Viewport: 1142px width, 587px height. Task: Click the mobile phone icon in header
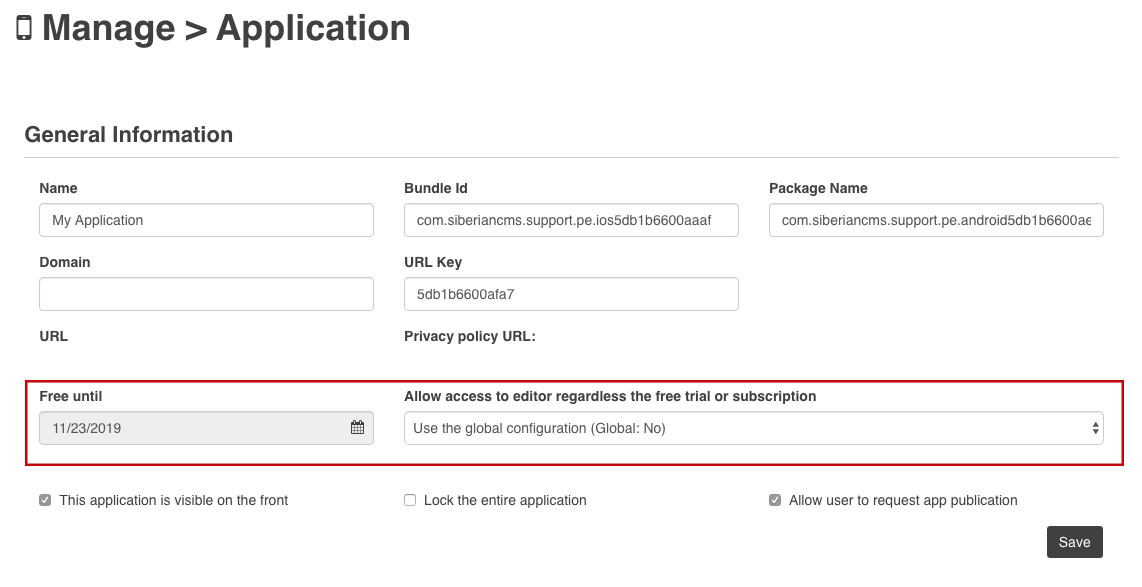point(24,29)
